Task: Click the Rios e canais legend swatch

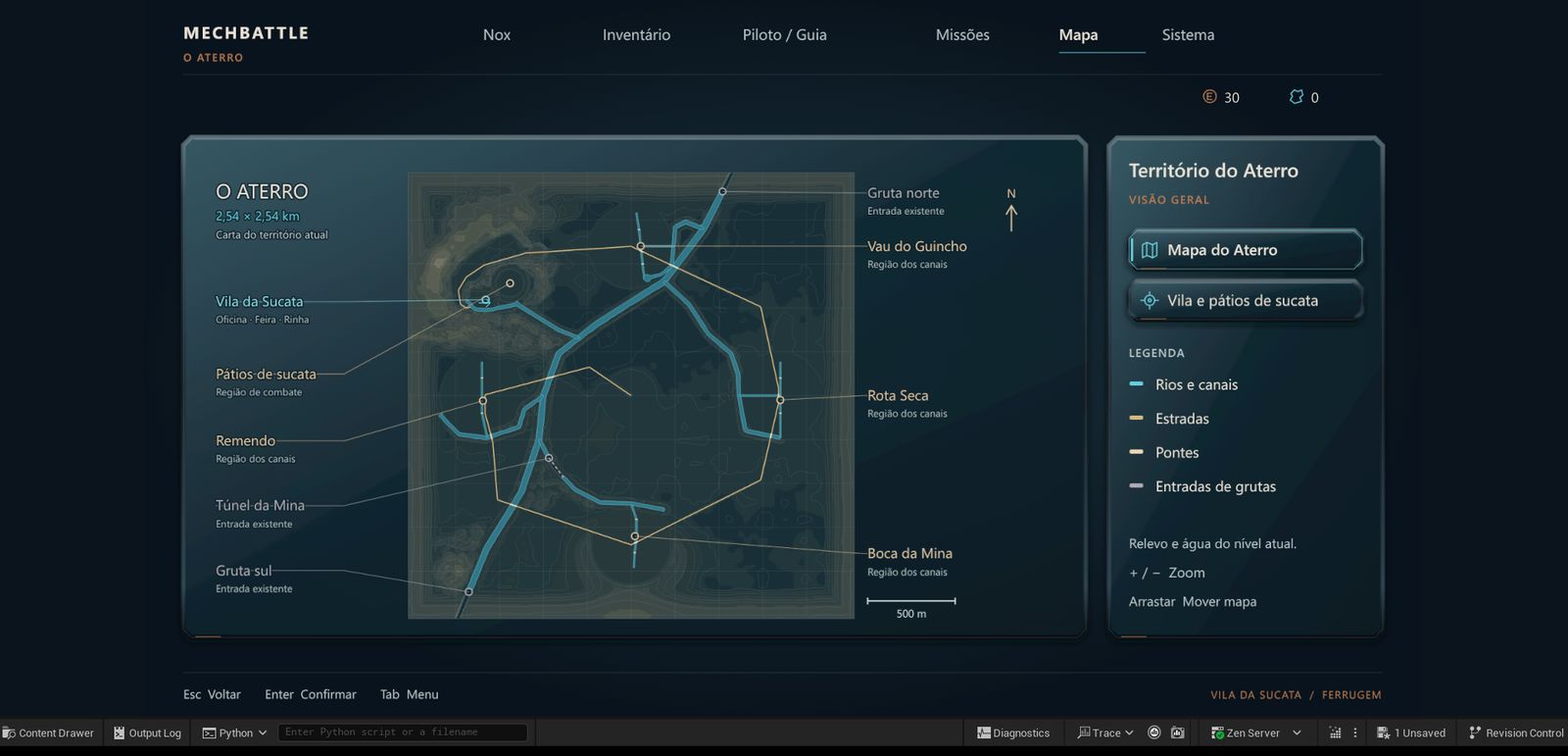Action: (x=1136, y=384)
